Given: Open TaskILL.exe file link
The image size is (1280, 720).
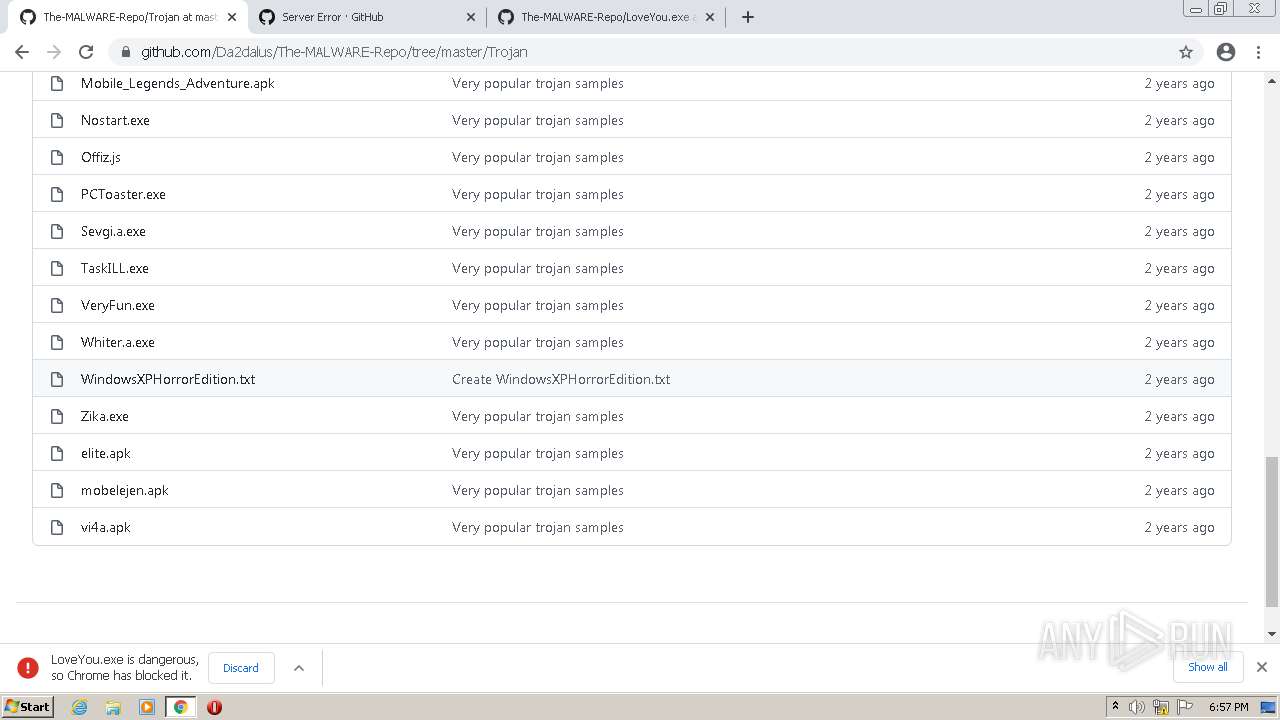Looking at the screenshot, I should pos(115,268).
